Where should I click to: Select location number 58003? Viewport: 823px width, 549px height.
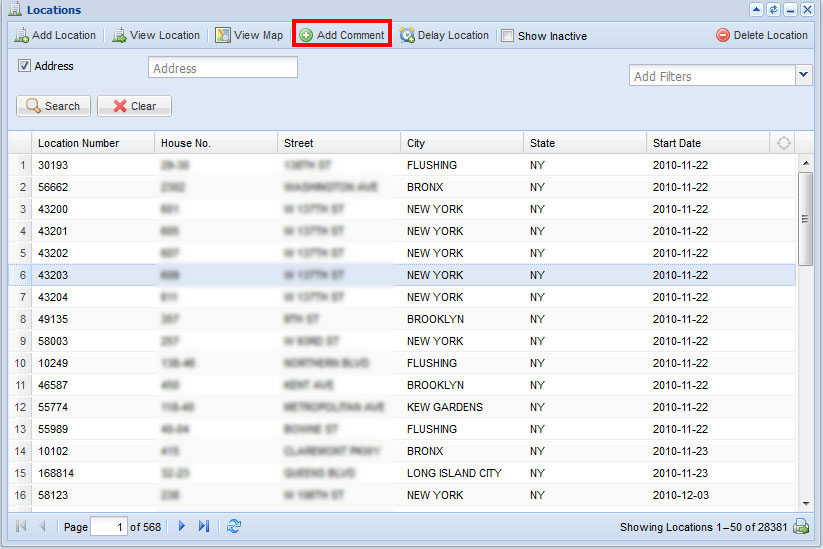click(x=53, y=342)
